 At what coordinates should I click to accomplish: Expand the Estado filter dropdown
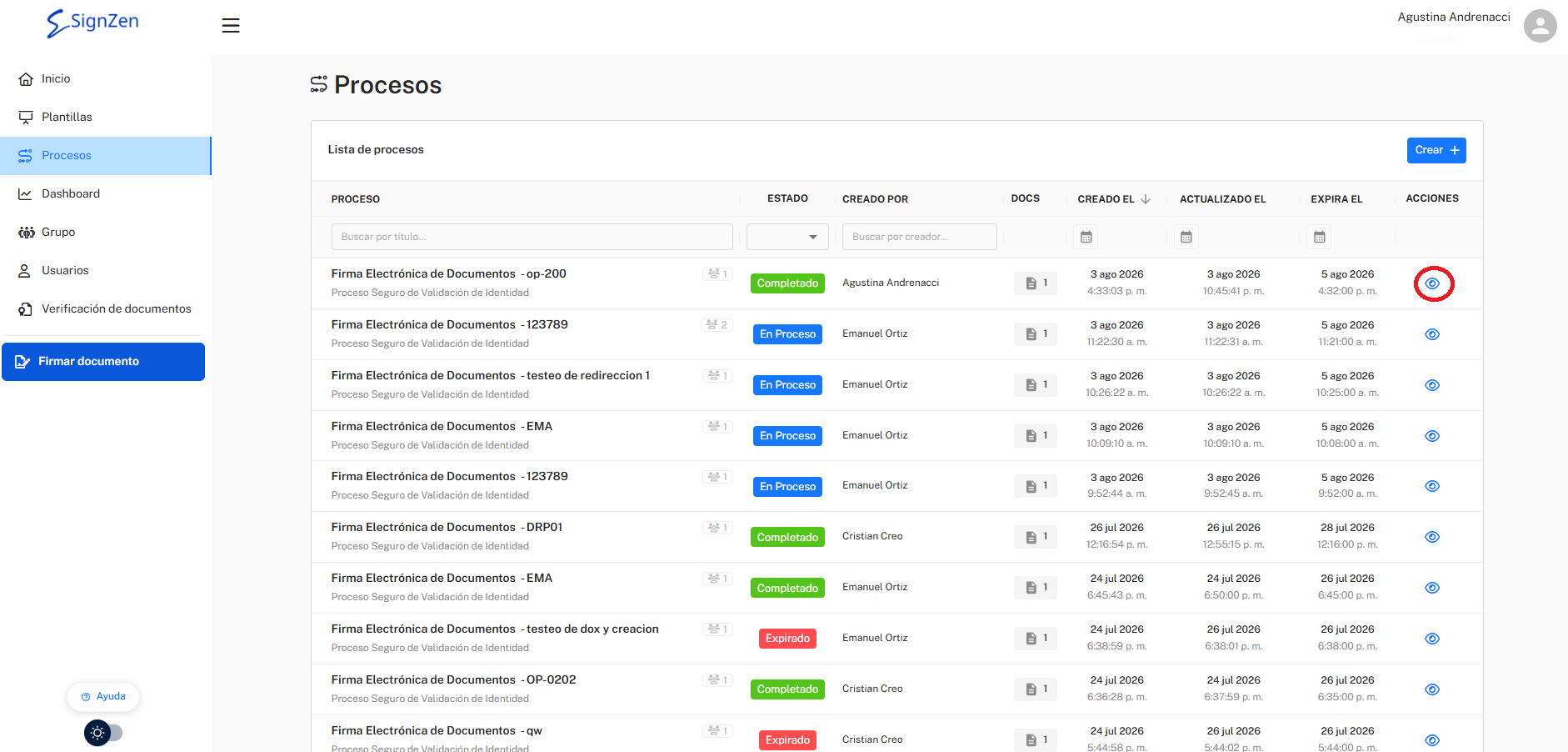pyautogui.click(x=787, y=237)
